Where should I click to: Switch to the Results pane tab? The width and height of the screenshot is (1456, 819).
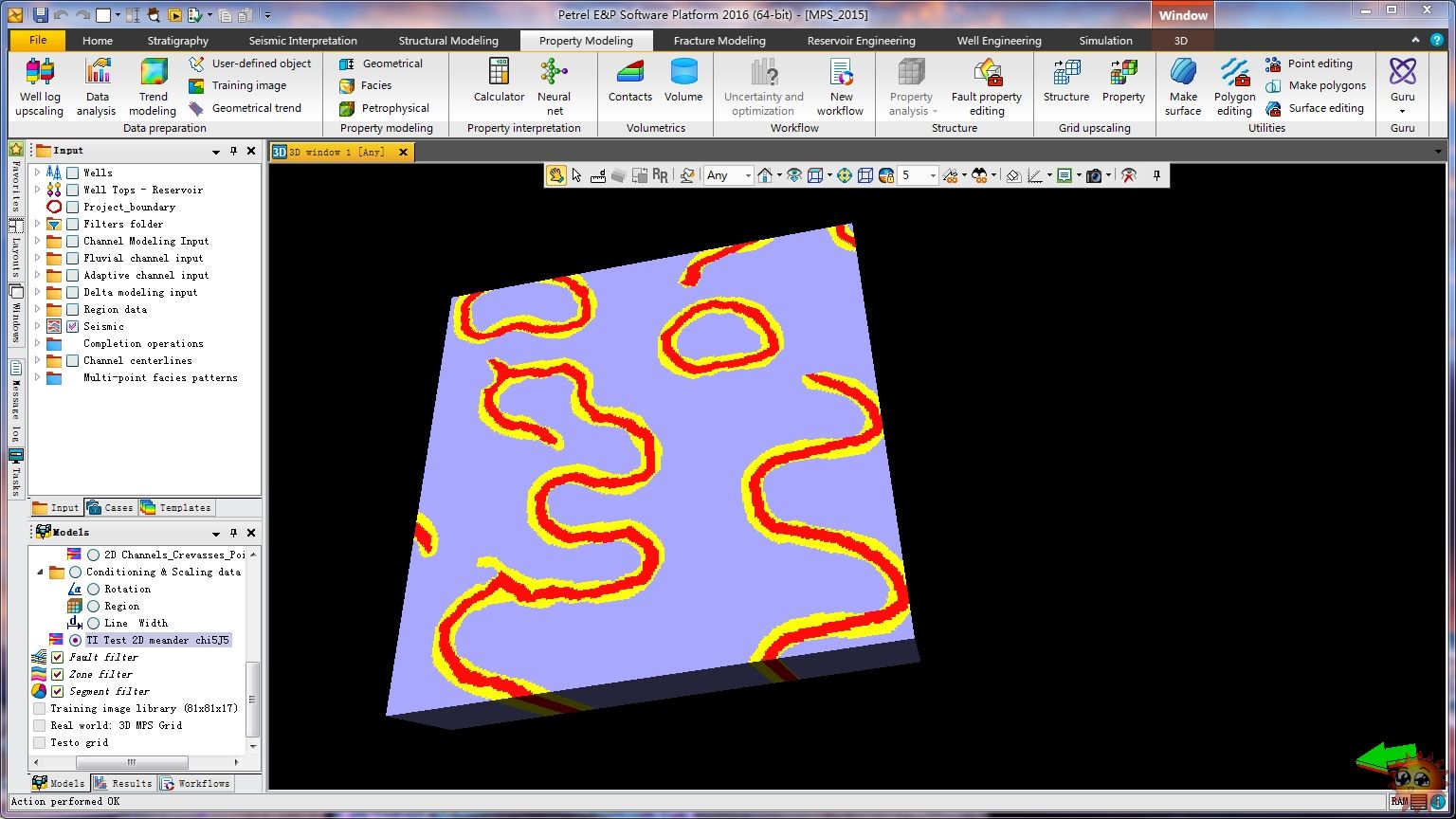pyautogui.click(x=124, y=783)
